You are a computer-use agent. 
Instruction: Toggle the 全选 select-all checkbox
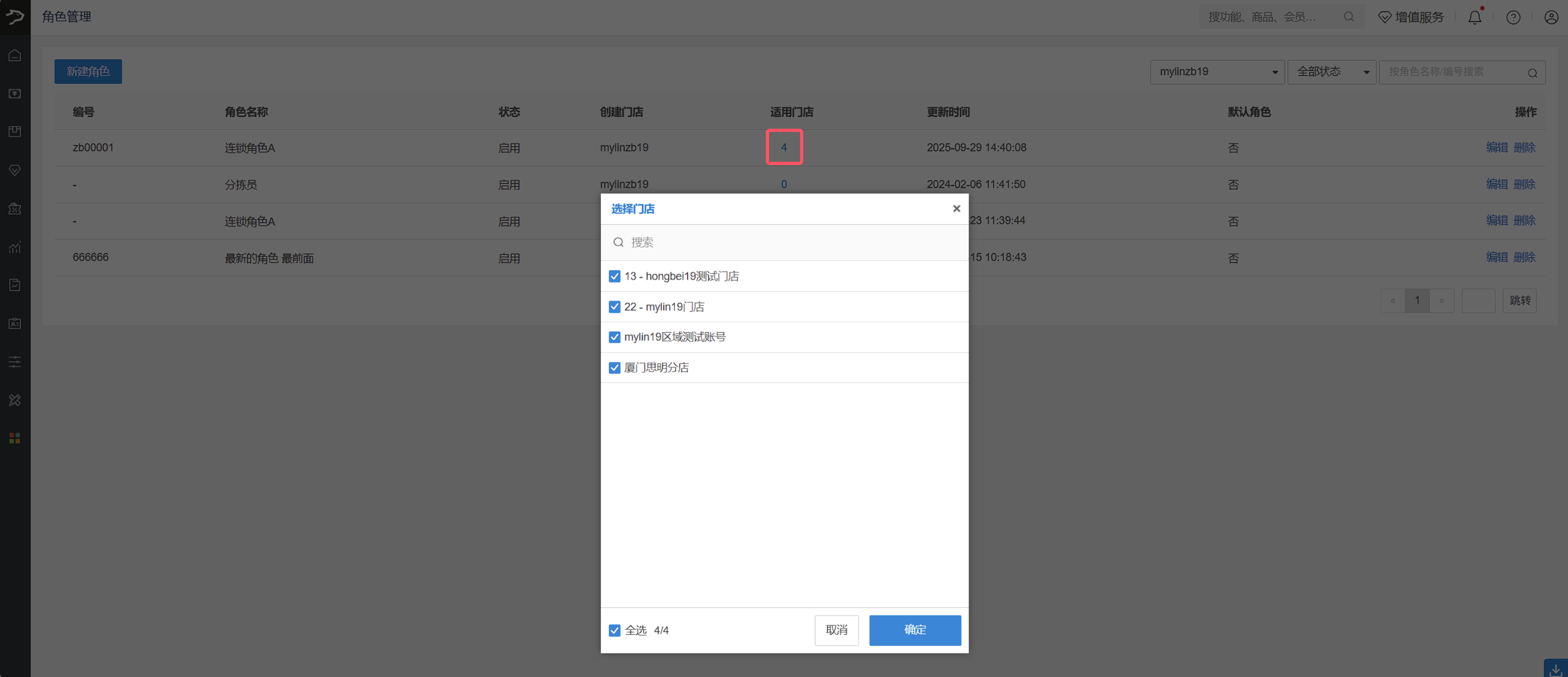[614, 630]
